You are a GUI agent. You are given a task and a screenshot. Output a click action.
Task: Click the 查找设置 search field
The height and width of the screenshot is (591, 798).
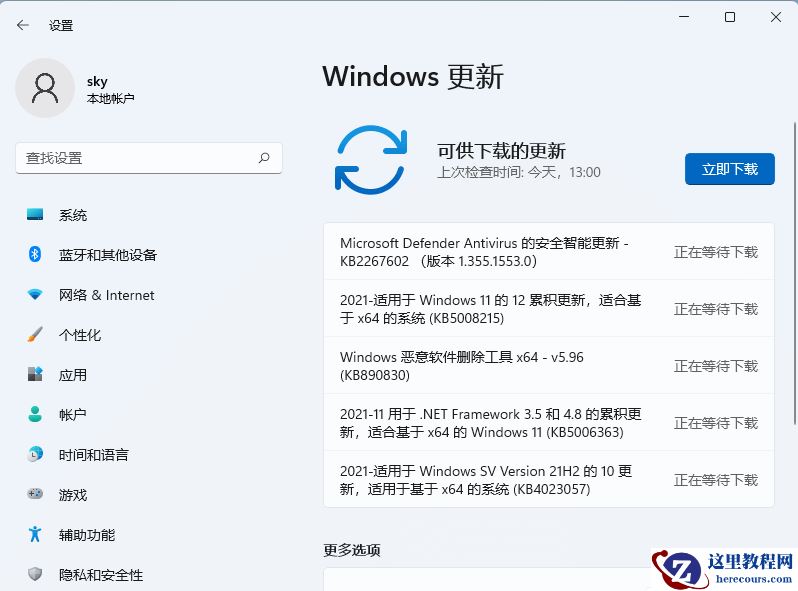(149, 158)
